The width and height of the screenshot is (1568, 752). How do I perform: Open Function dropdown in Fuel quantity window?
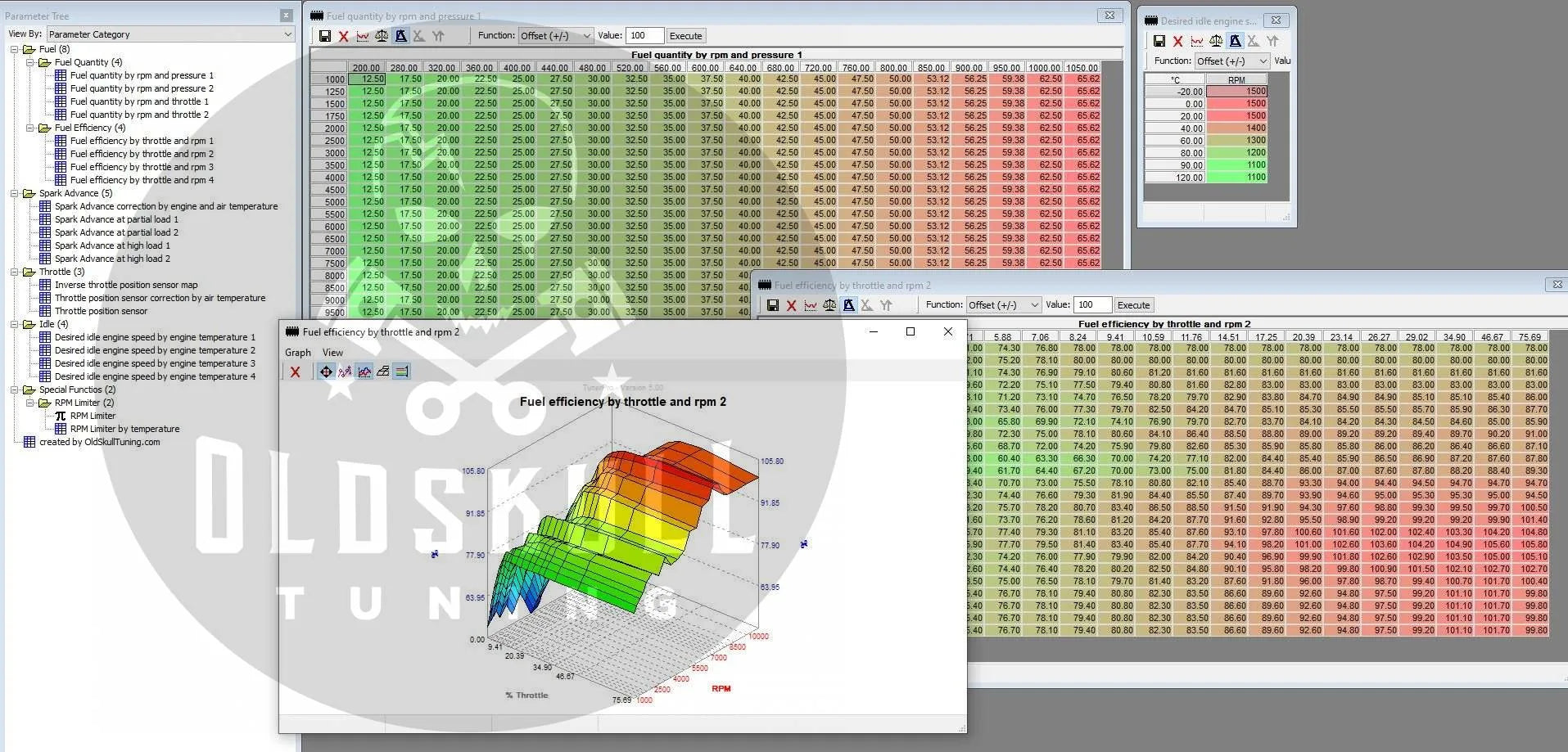tap(555, 36)
